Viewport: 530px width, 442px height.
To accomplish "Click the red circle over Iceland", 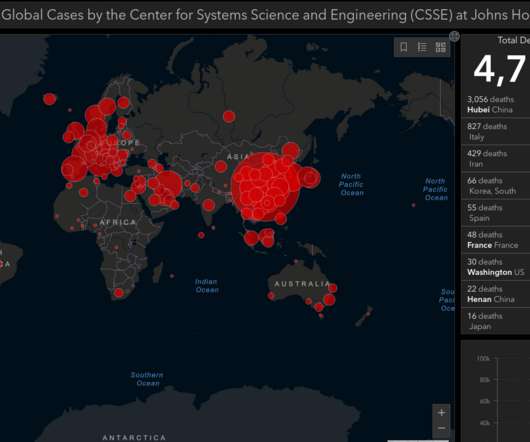I will tap(50, 99).
